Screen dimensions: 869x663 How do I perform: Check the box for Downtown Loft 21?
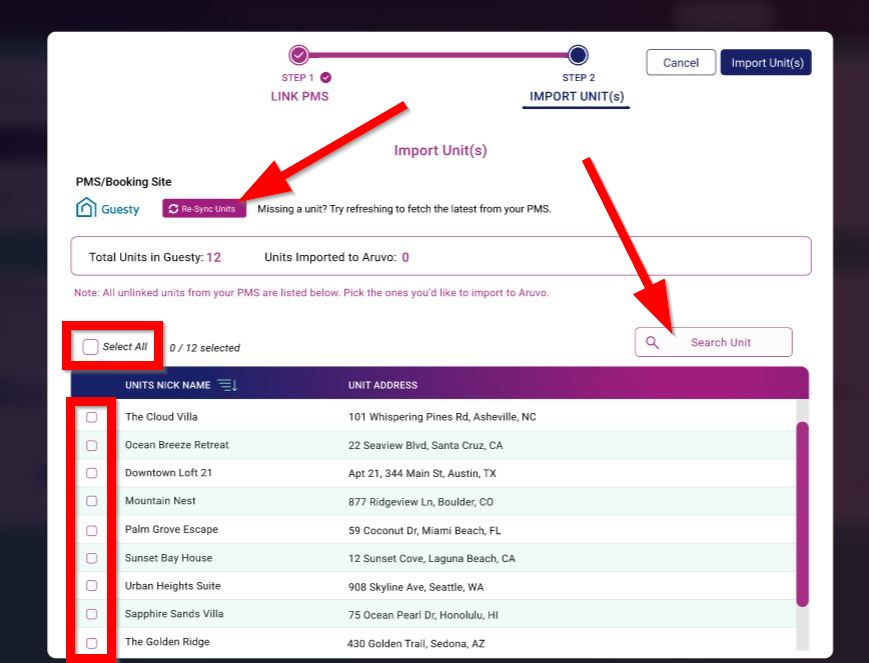click(91, 473)
